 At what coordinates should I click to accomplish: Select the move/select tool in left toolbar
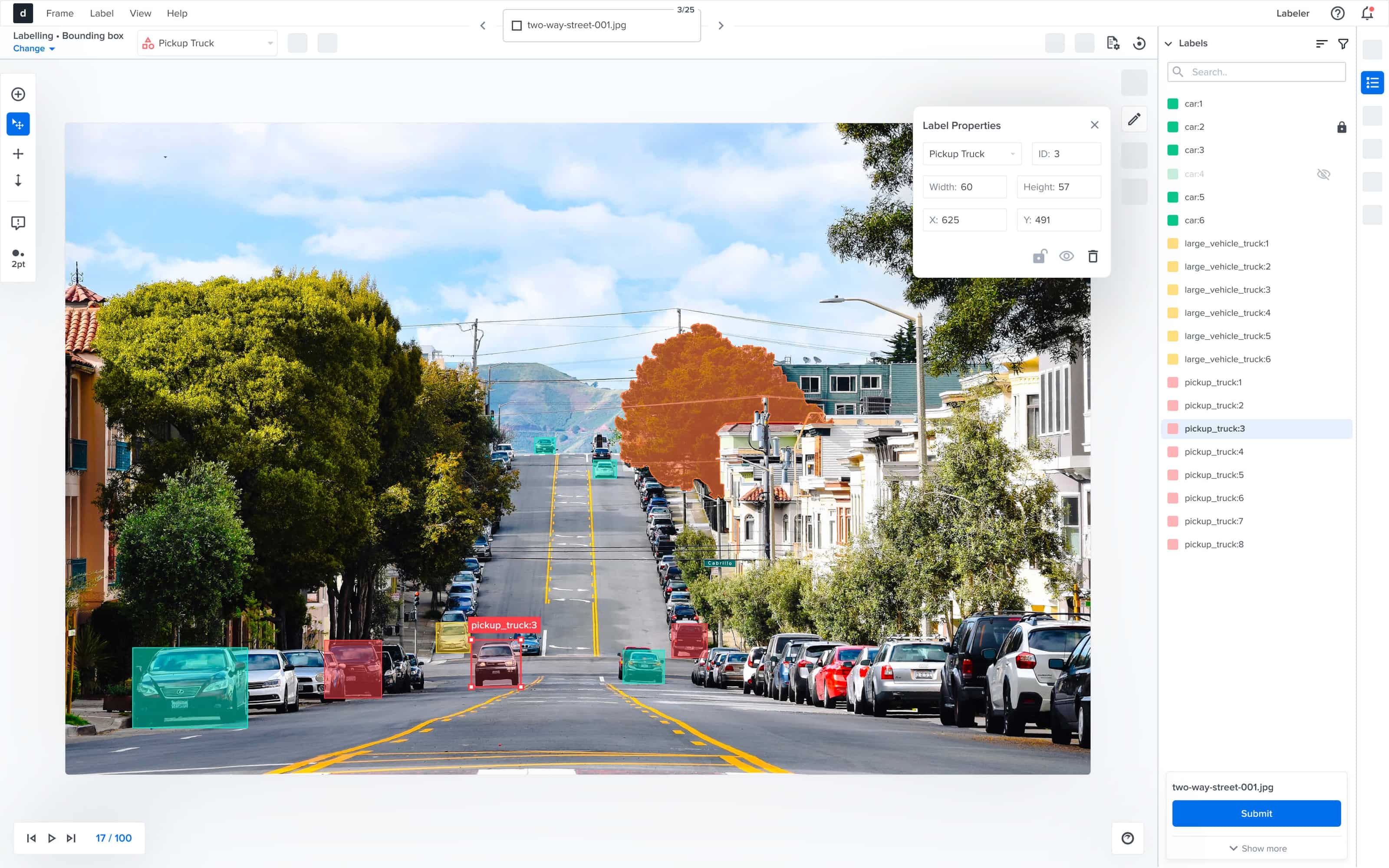[18, 124]
